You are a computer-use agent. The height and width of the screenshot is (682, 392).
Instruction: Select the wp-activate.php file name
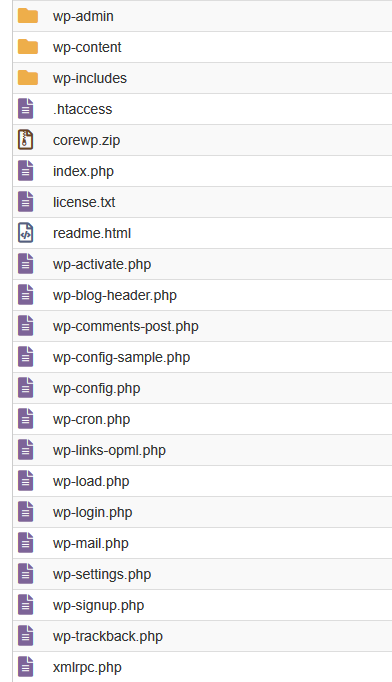click(x=102, y=264)
